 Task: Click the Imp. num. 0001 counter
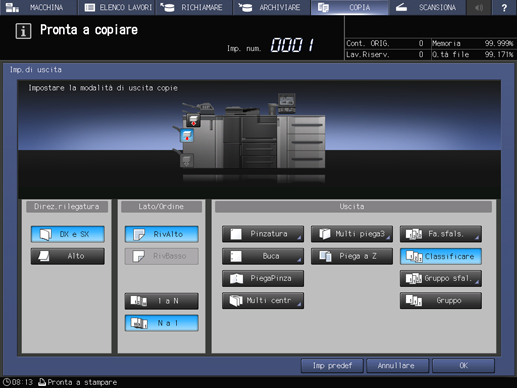coord(271,45)
